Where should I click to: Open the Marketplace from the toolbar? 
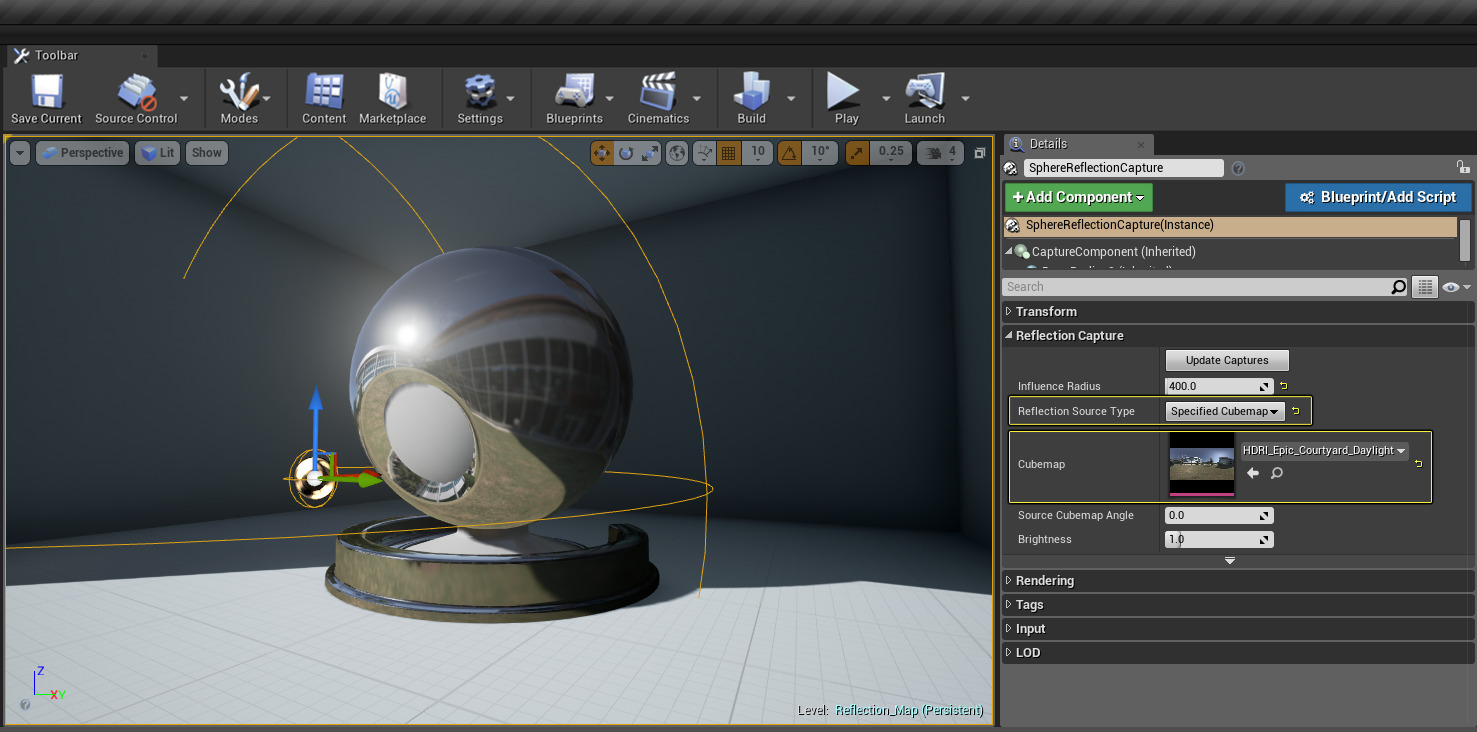pyautogui.click(x=392, y=99)
